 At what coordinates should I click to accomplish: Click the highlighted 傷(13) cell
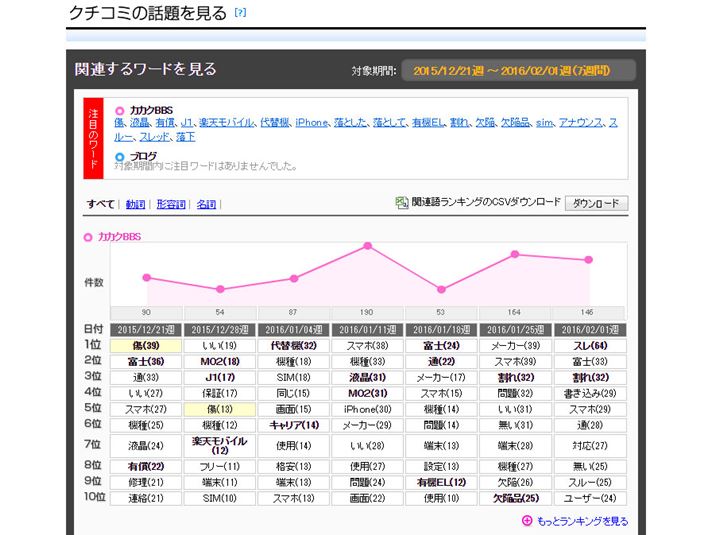coord(220,409)
